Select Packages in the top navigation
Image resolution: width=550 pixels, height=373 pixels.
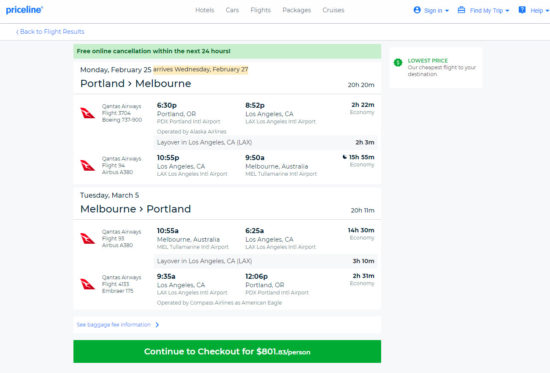(297, 10)
